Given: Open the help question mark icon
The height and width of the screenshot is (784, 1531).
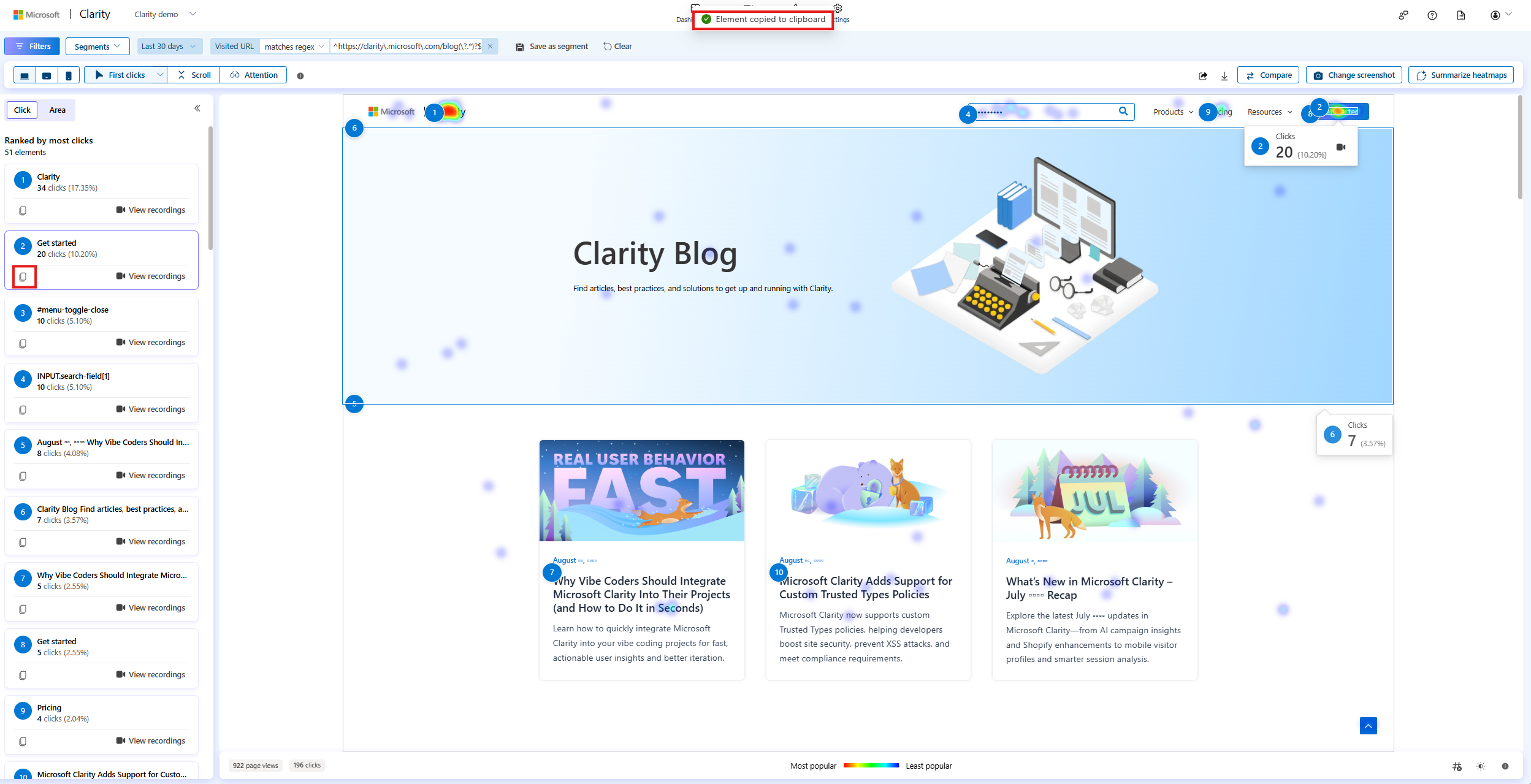Looking at the screenshot, I should click(1433, 15).
